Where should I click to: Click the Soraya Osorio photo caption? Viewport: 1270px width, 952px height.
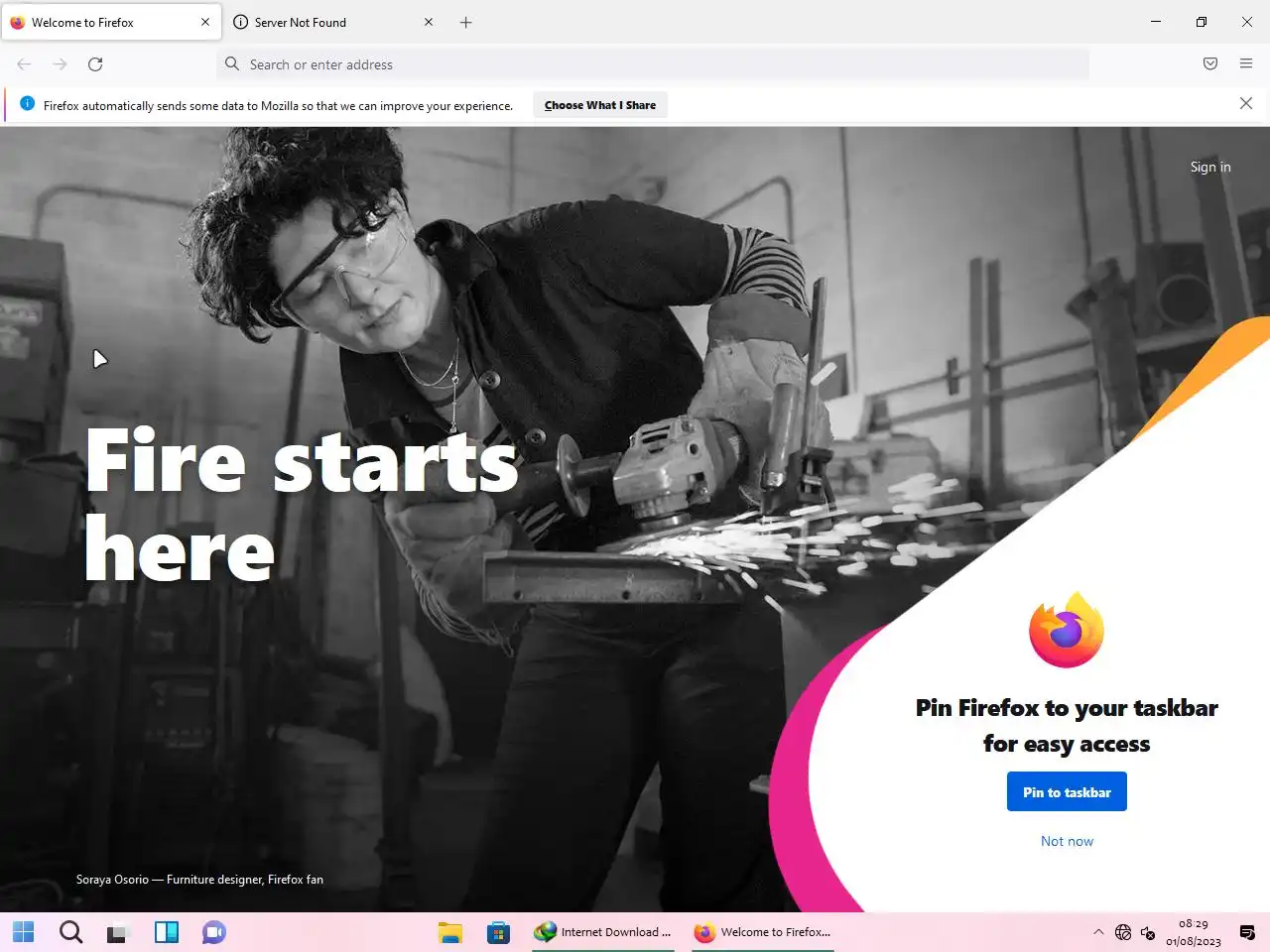point(199,880)
